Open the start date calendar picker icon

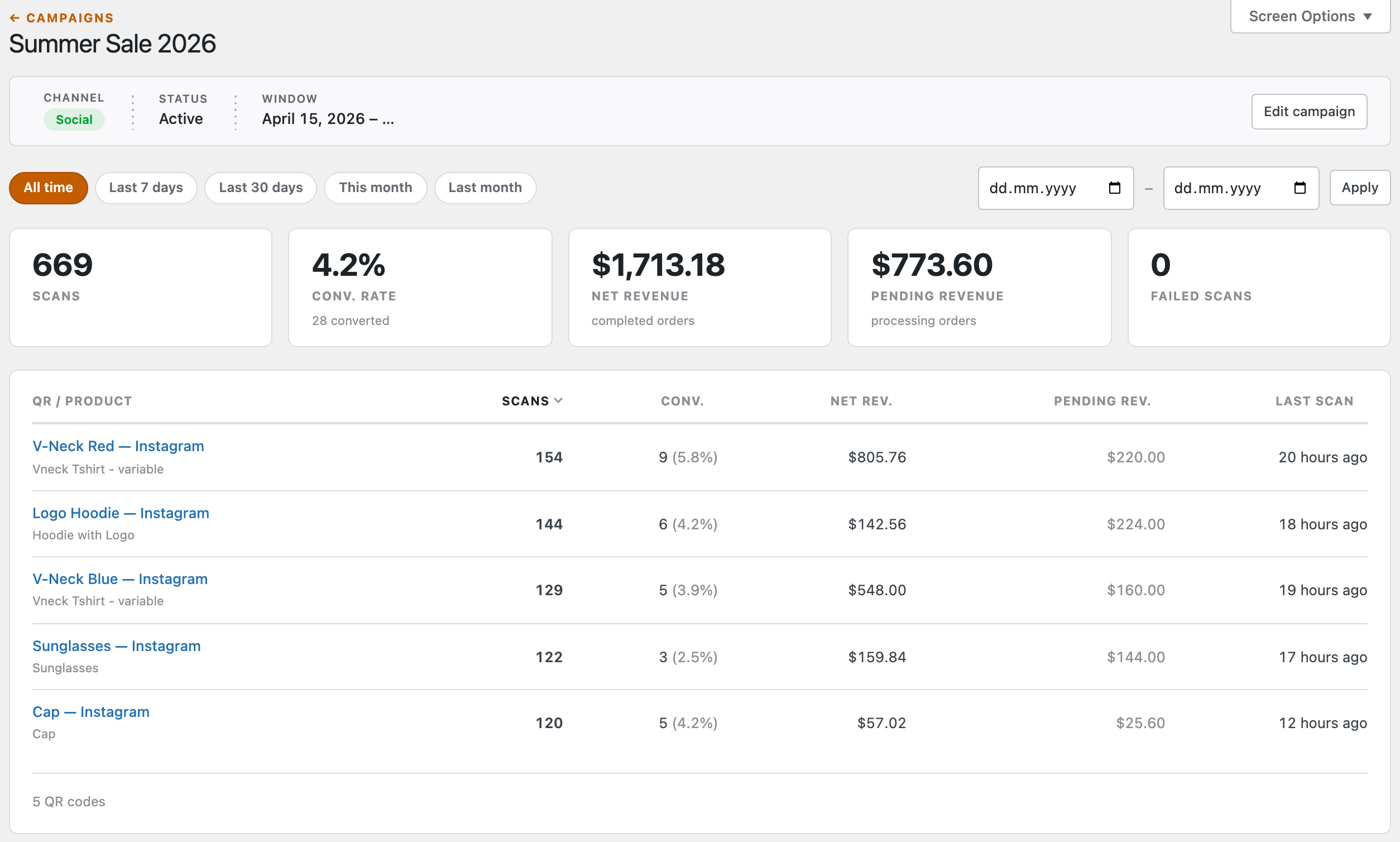pos(1115,188)
